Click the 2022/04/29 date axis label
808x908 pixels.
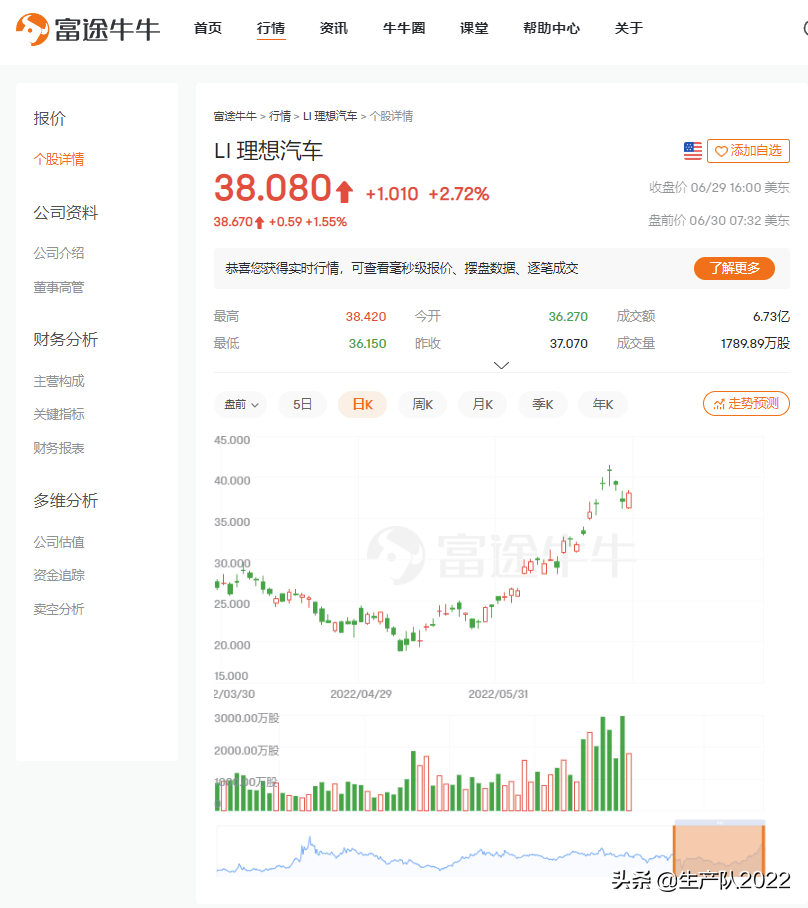(x=361, y=694)
